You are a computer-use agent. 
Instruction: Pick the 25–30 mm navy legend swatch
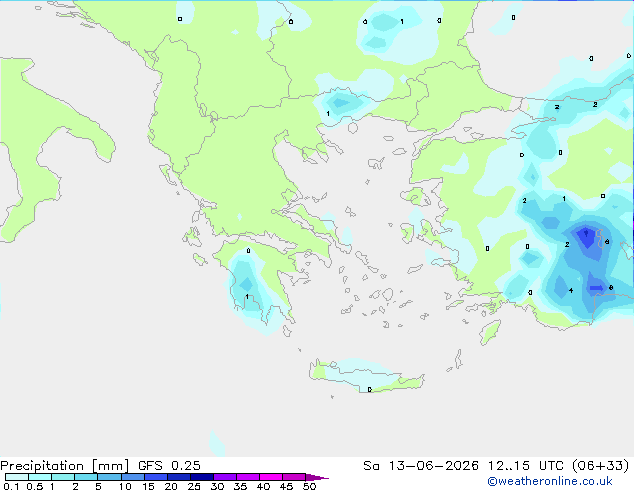click(202, 477)
